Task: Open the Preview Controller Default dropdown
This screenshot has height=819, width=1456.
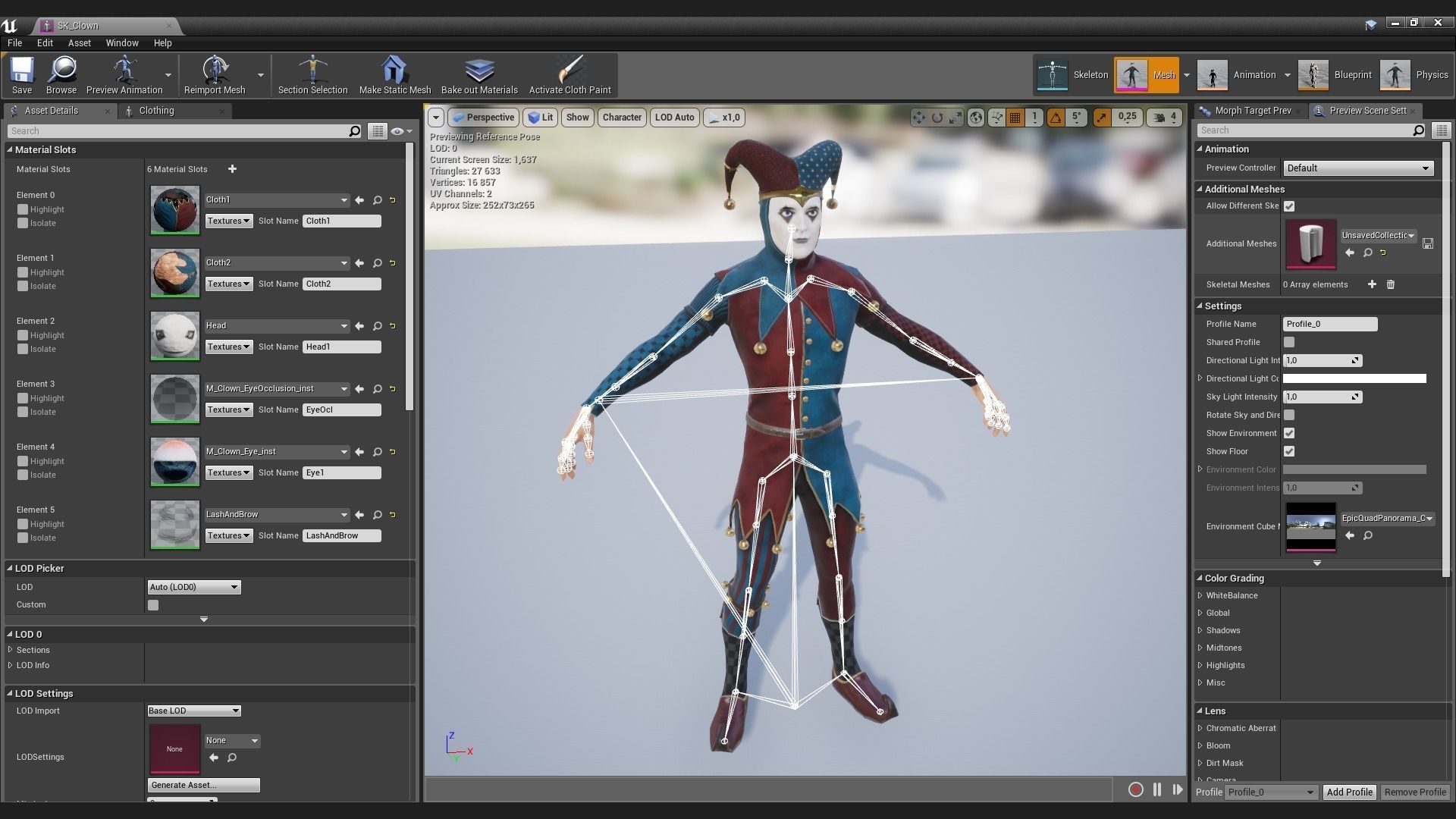Action: [x=1357, y=168]
